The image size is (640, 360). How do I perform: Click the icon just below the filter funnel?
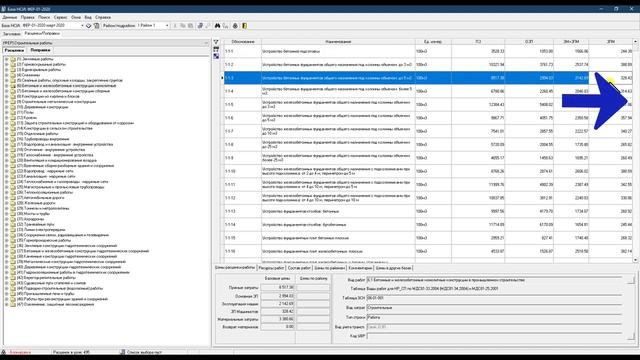coord(216,49)
